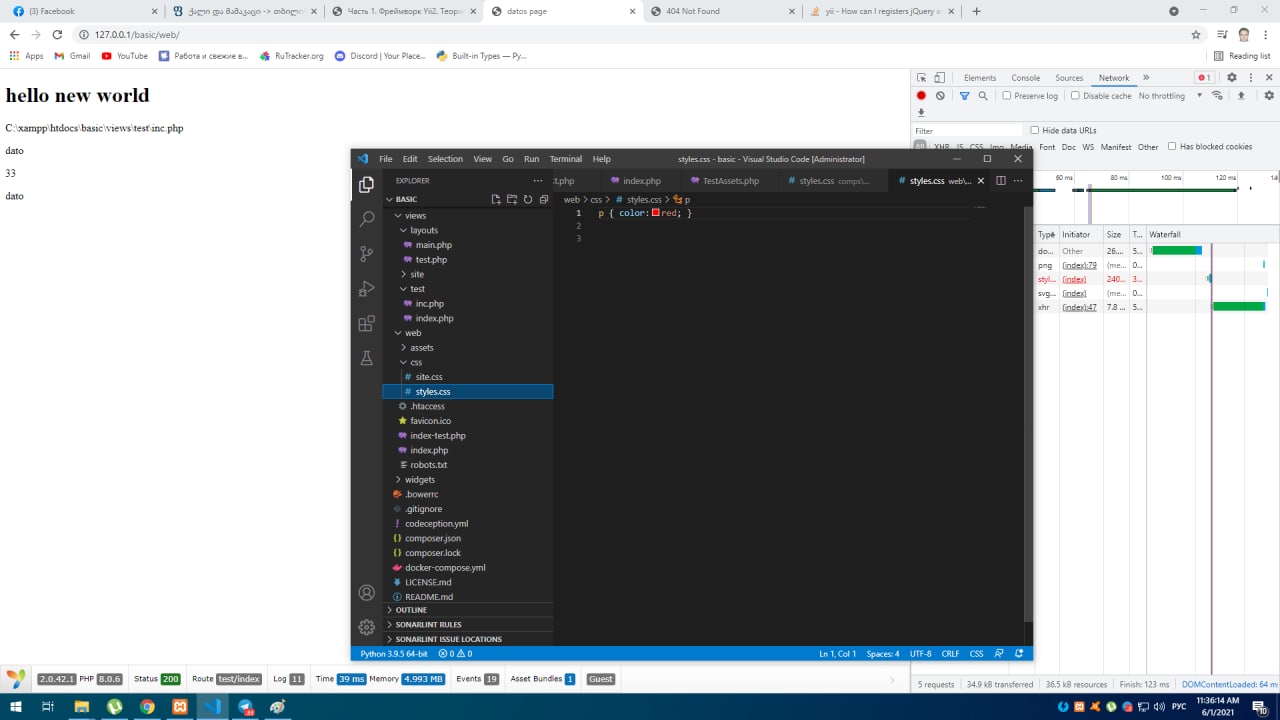This screenshot has width=1280, height=720.
Task: Open Explorer view in VS Code activity bar
Action: [x=366, y=184]
